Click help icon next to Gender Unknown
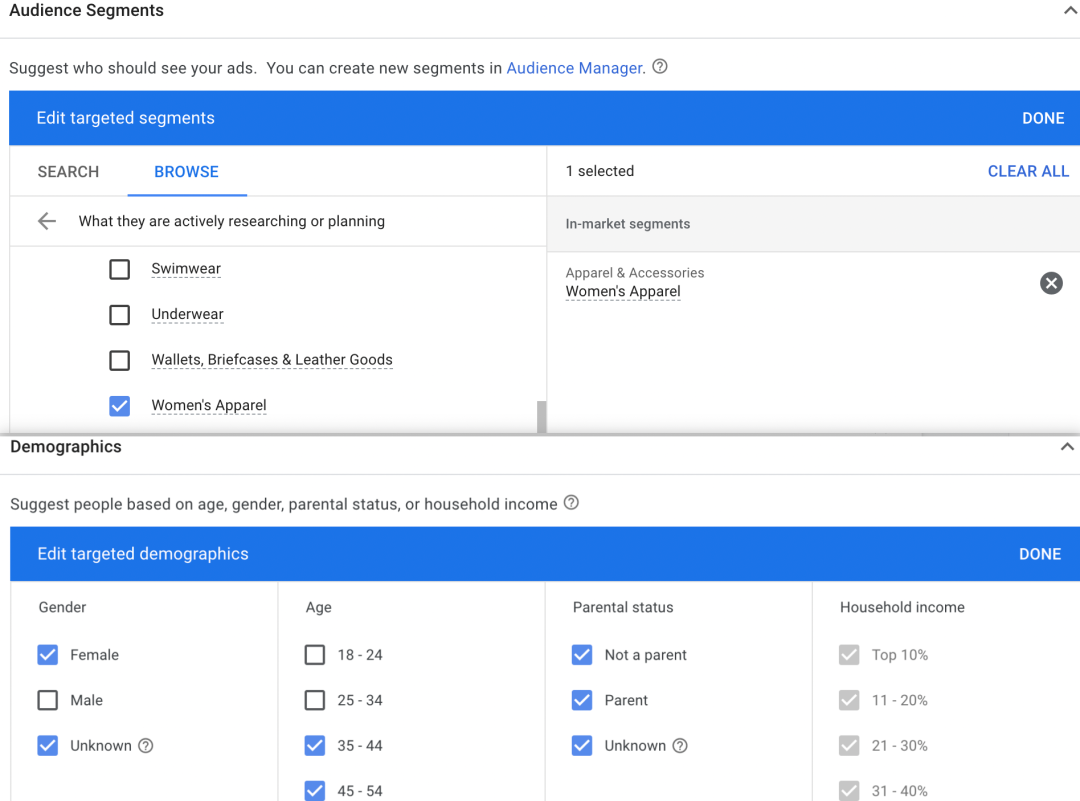This screenshot has height=801, width=1080. [146, 745]
